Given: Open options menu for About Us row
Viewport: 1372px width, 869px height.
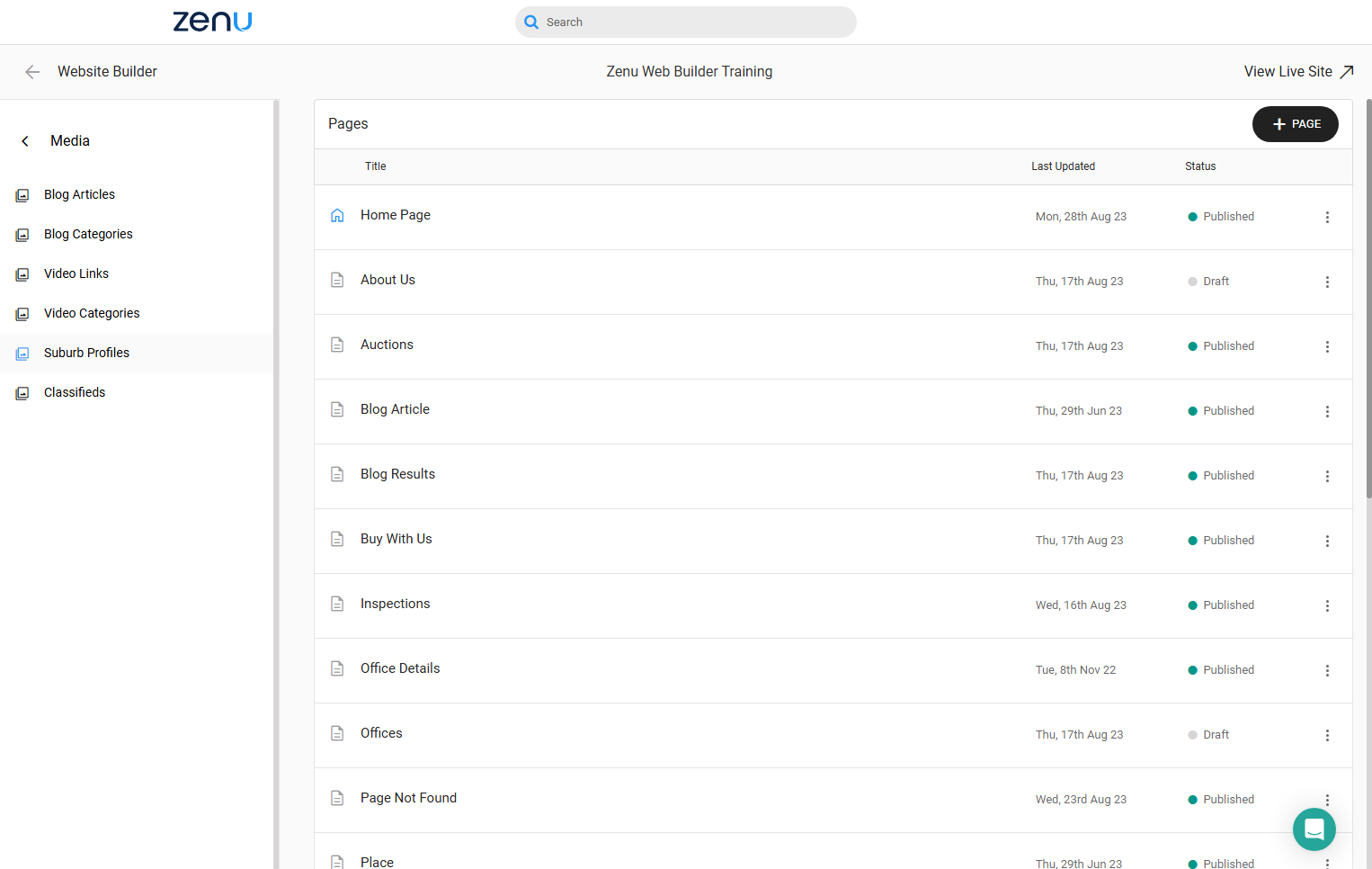Looking at the screenshot, I should click(x=1327, y=282).
